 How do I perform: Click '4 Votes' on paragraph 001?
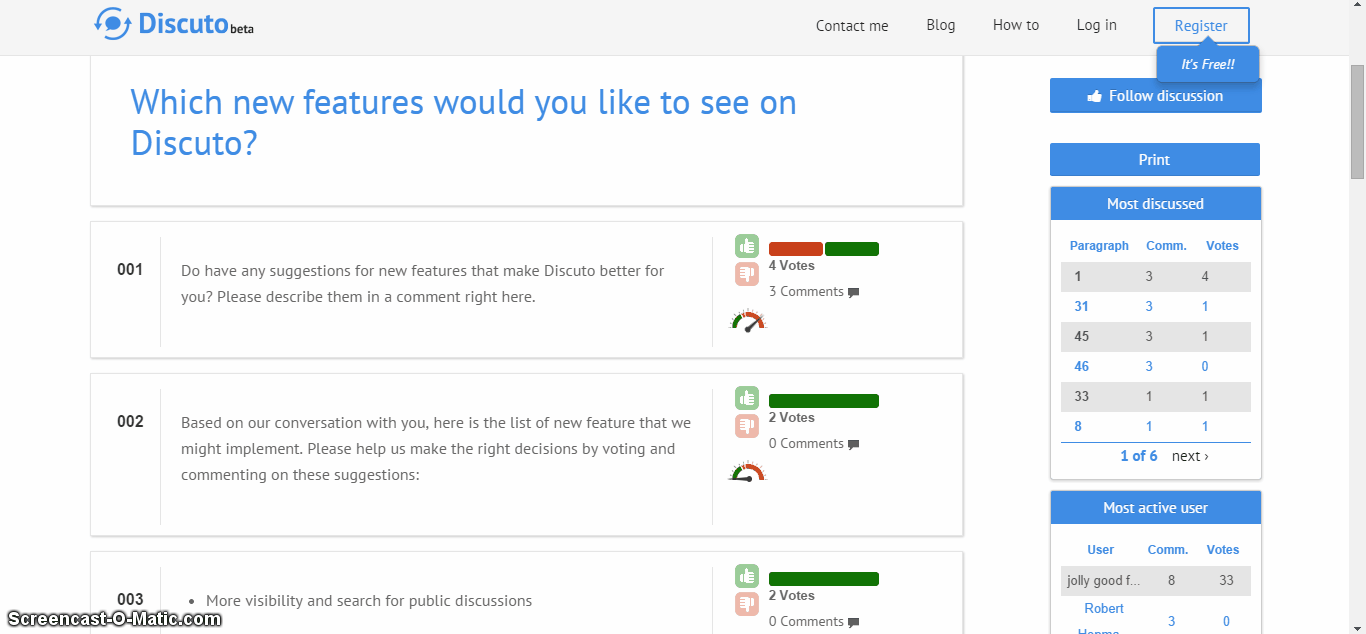click(x=792, y=266)
